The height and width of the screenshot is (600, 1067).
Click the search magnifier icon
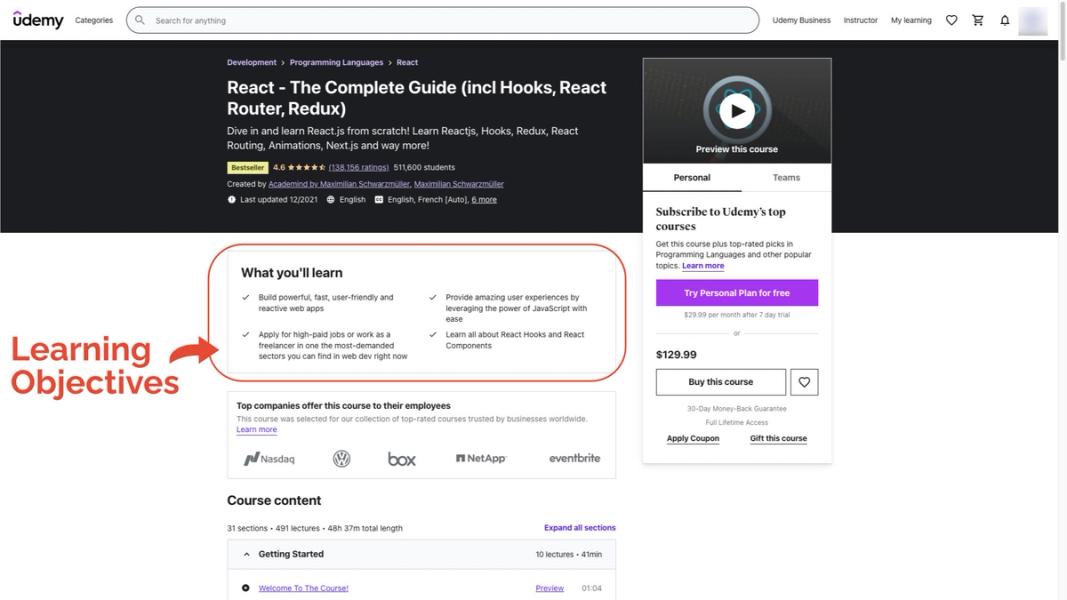[x=138, y=18]
